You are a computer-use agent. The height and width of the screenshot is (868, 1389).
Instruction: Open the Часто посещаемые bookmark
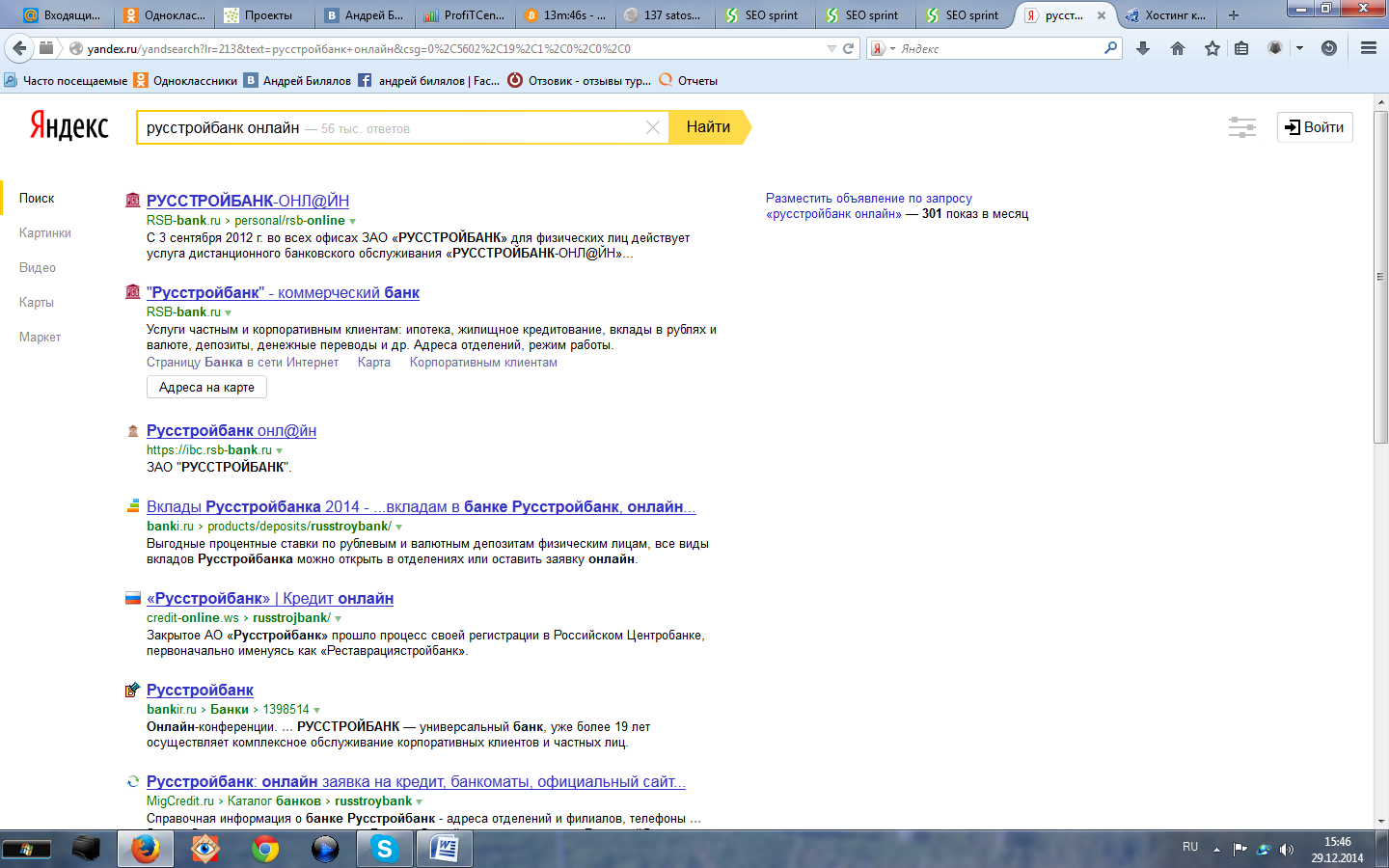(x=66, y=81)
